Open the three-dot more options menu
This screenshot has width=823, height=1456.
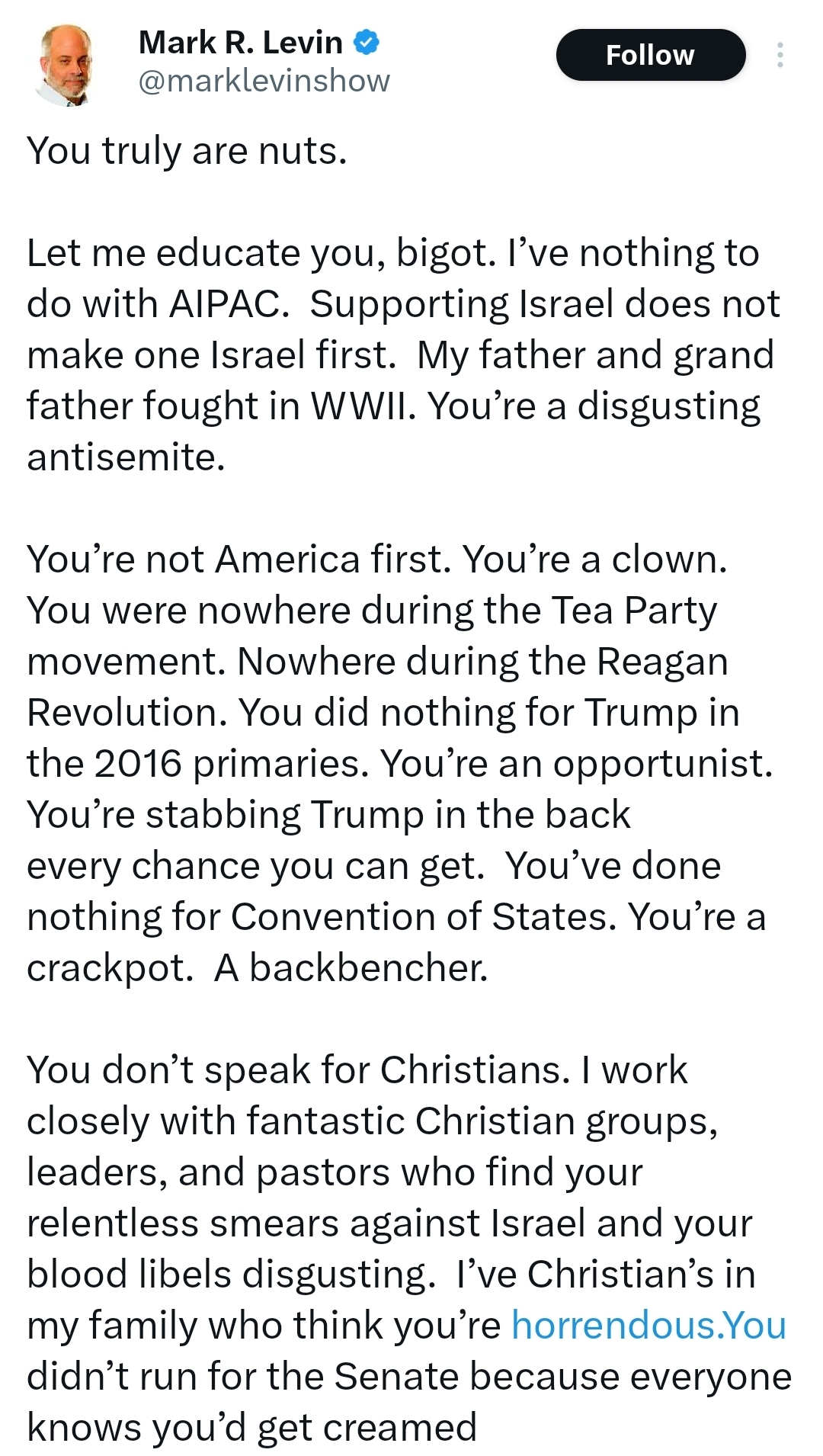click(x=780, y=56)
